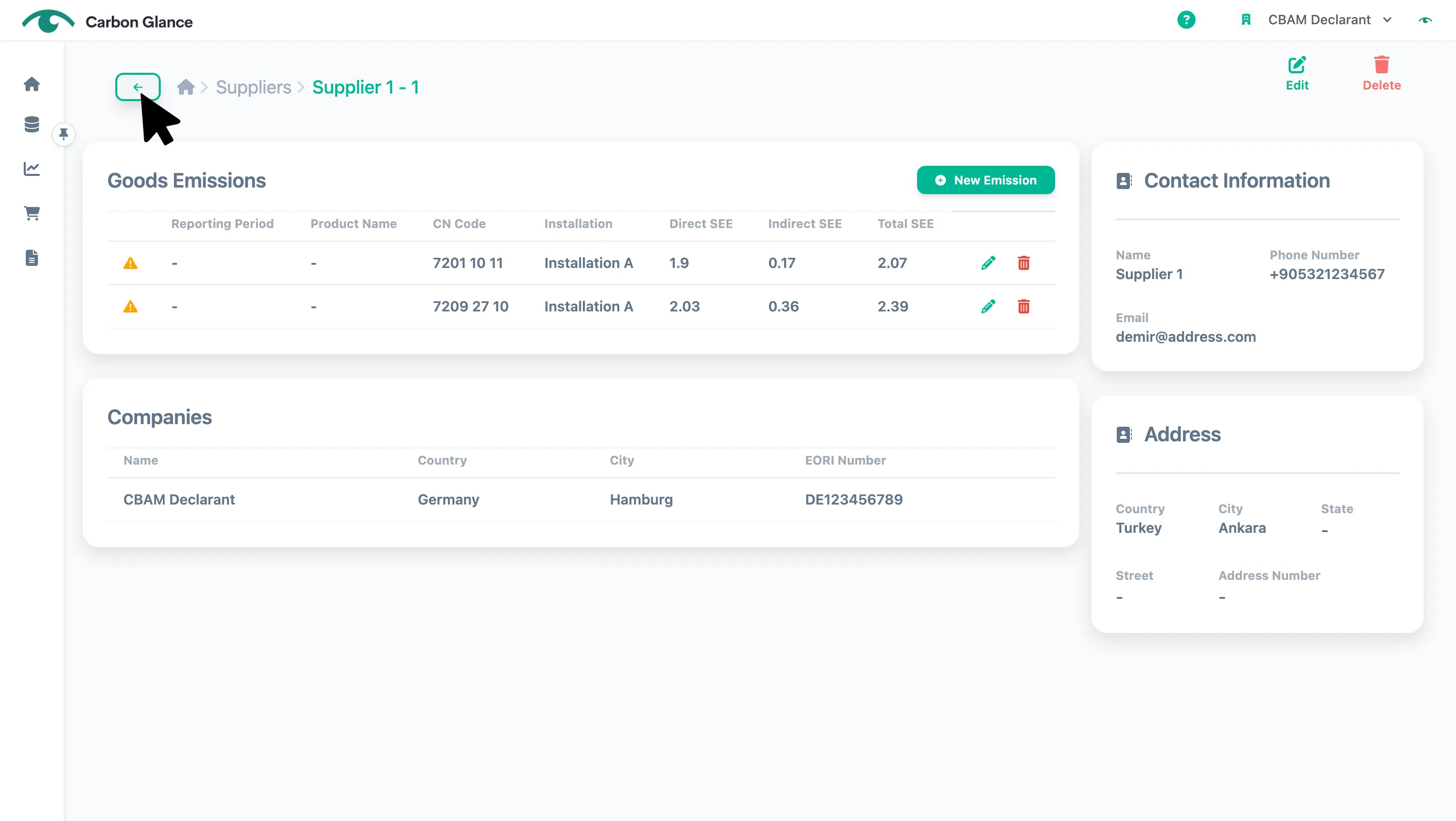The height and width of the screenshot is (821, 1456).
Task: Click the Hamburg city cell
Action: [x=641, y=499]
